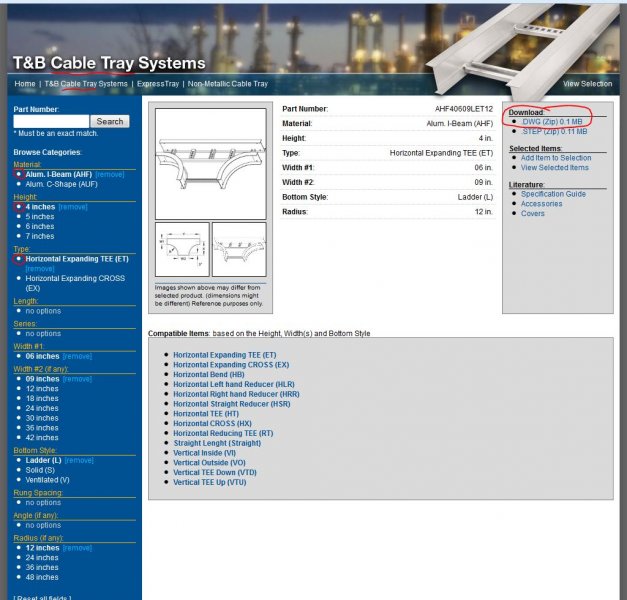This screenshot has height=600, width=627.
Task: Remove the 12 inches radius filter
Action: (77, 548)
